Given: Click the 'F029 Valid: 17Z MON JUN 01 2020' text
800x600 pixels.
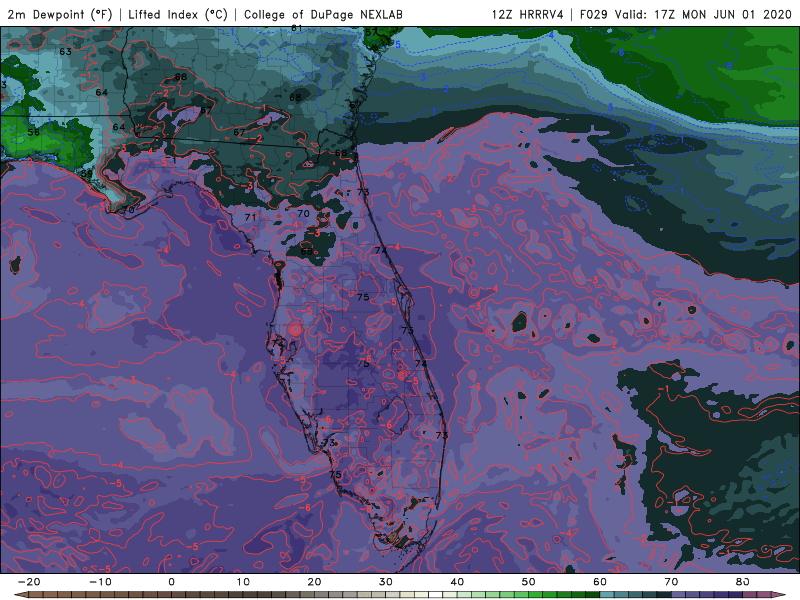Looking at the screenshot, I should pyautogui.click(x=686, y=14).
